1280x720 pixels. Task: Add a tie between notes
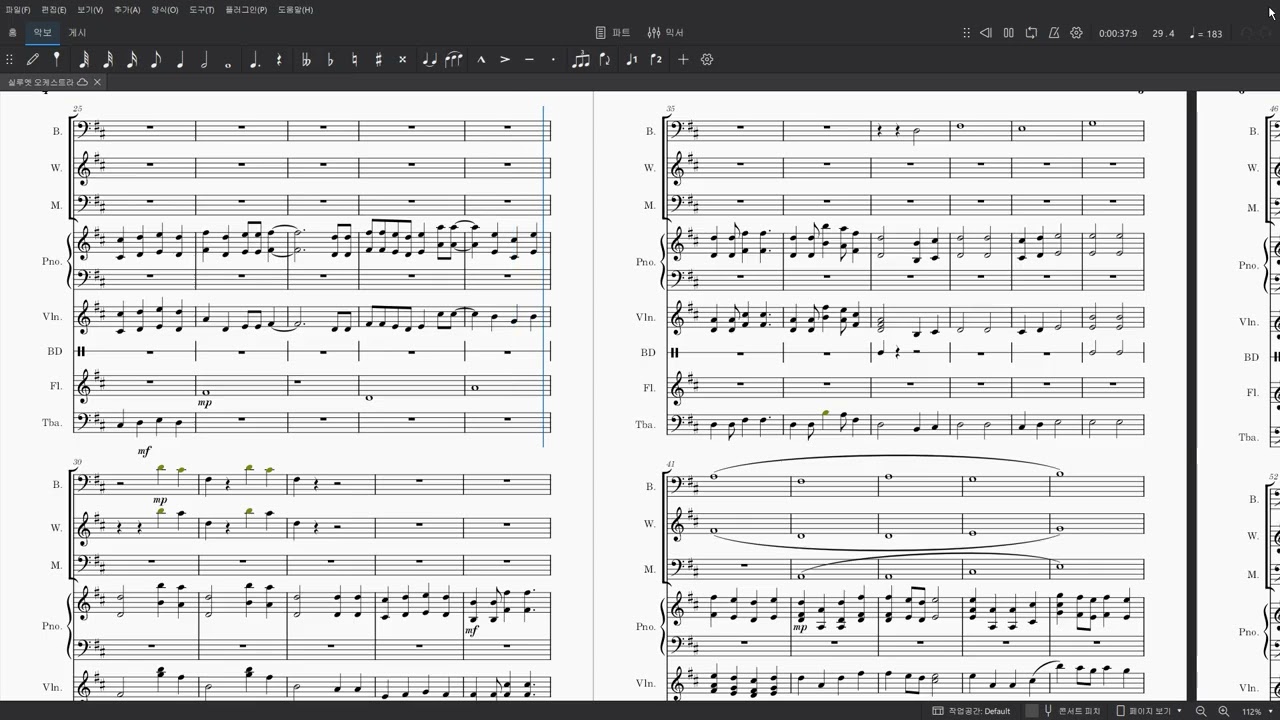point(430,60)
